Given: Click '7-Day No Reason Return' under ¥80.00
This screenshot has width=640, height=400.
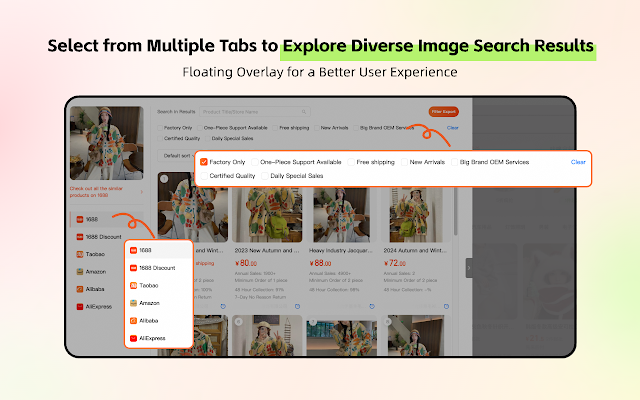Looking at the screenshot, I should [260, 297].
